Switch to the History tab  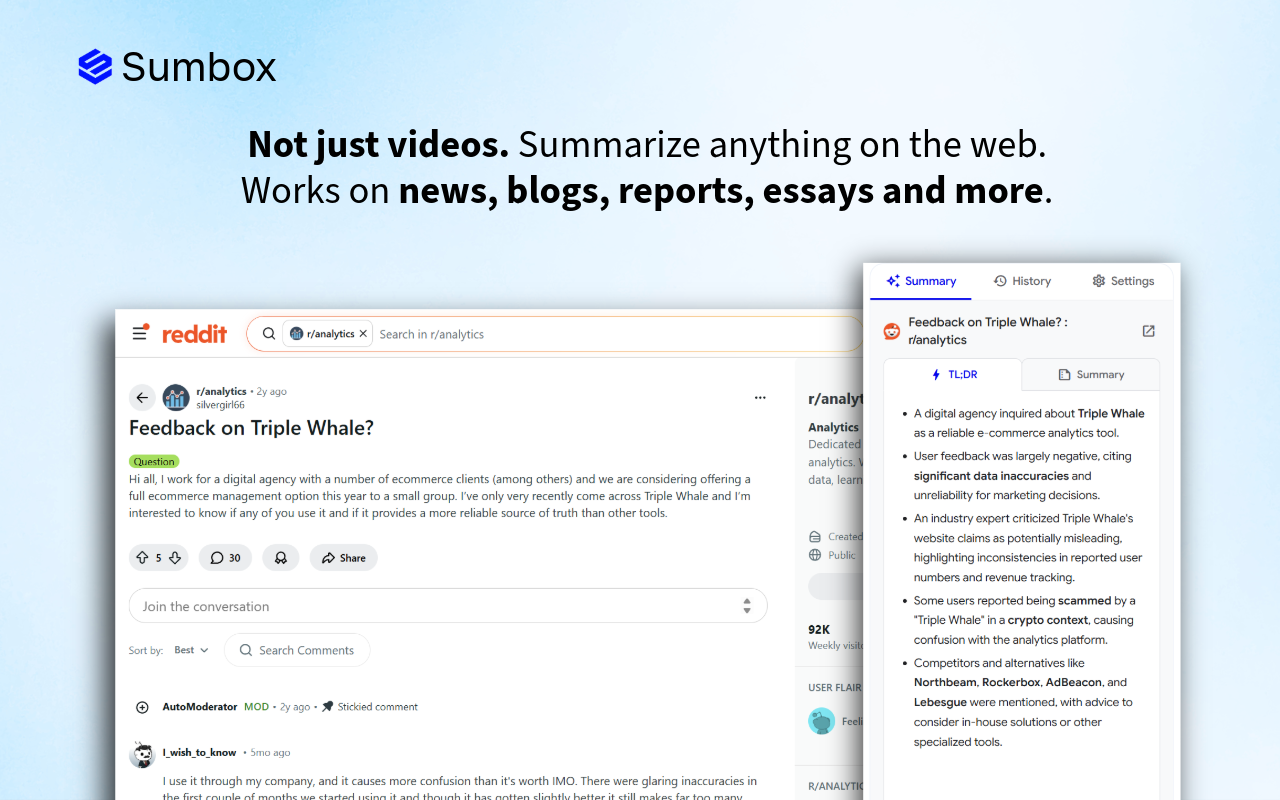coord(1022,281)
